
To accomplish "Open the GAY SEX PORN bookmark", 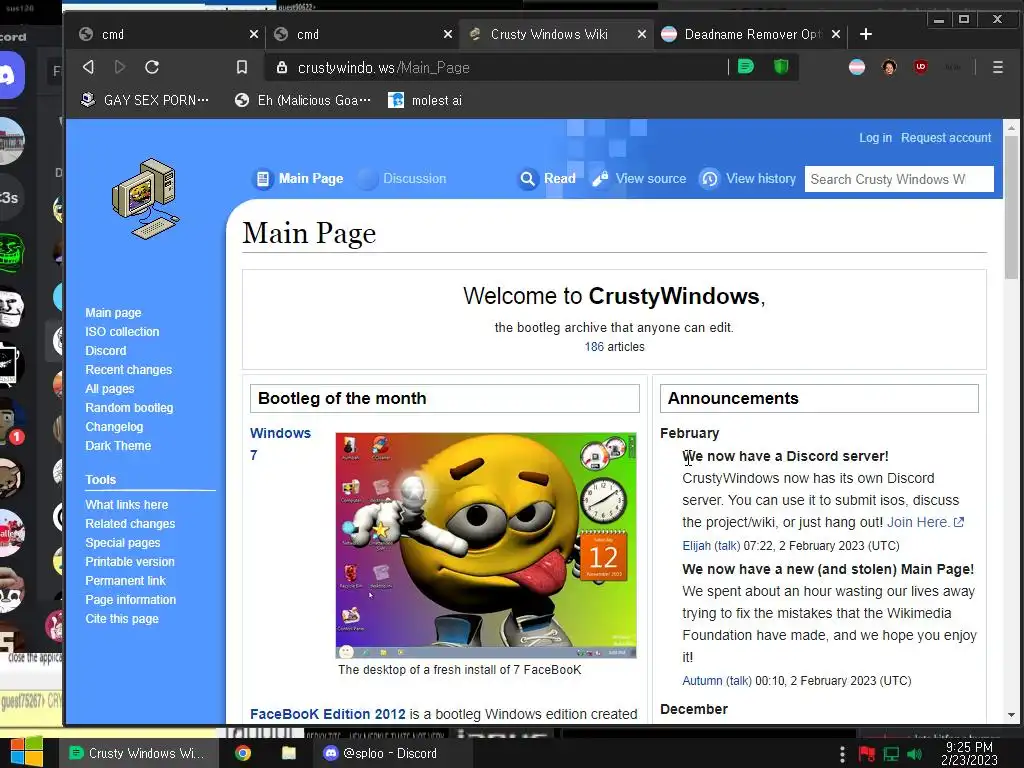I will click(x=144, y=100).
